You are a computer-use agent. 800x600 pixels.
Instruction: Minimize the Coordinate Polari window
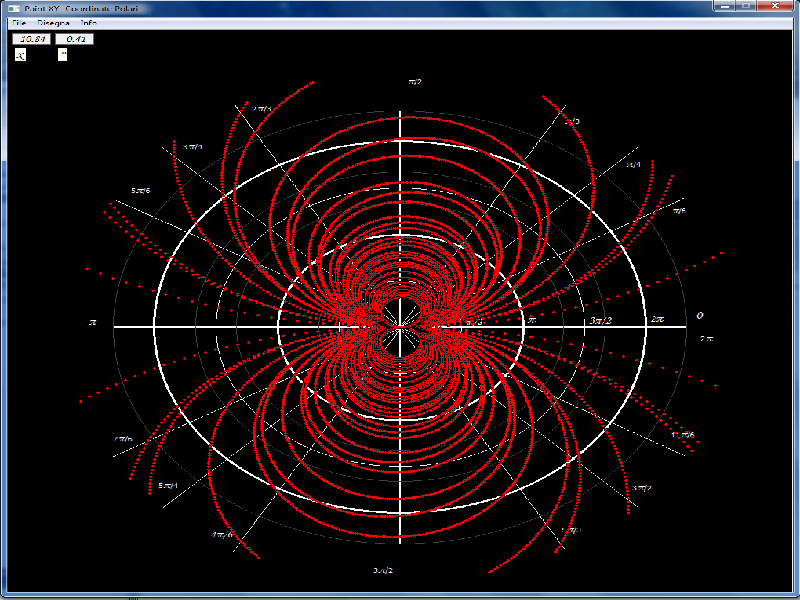[724, 6]
